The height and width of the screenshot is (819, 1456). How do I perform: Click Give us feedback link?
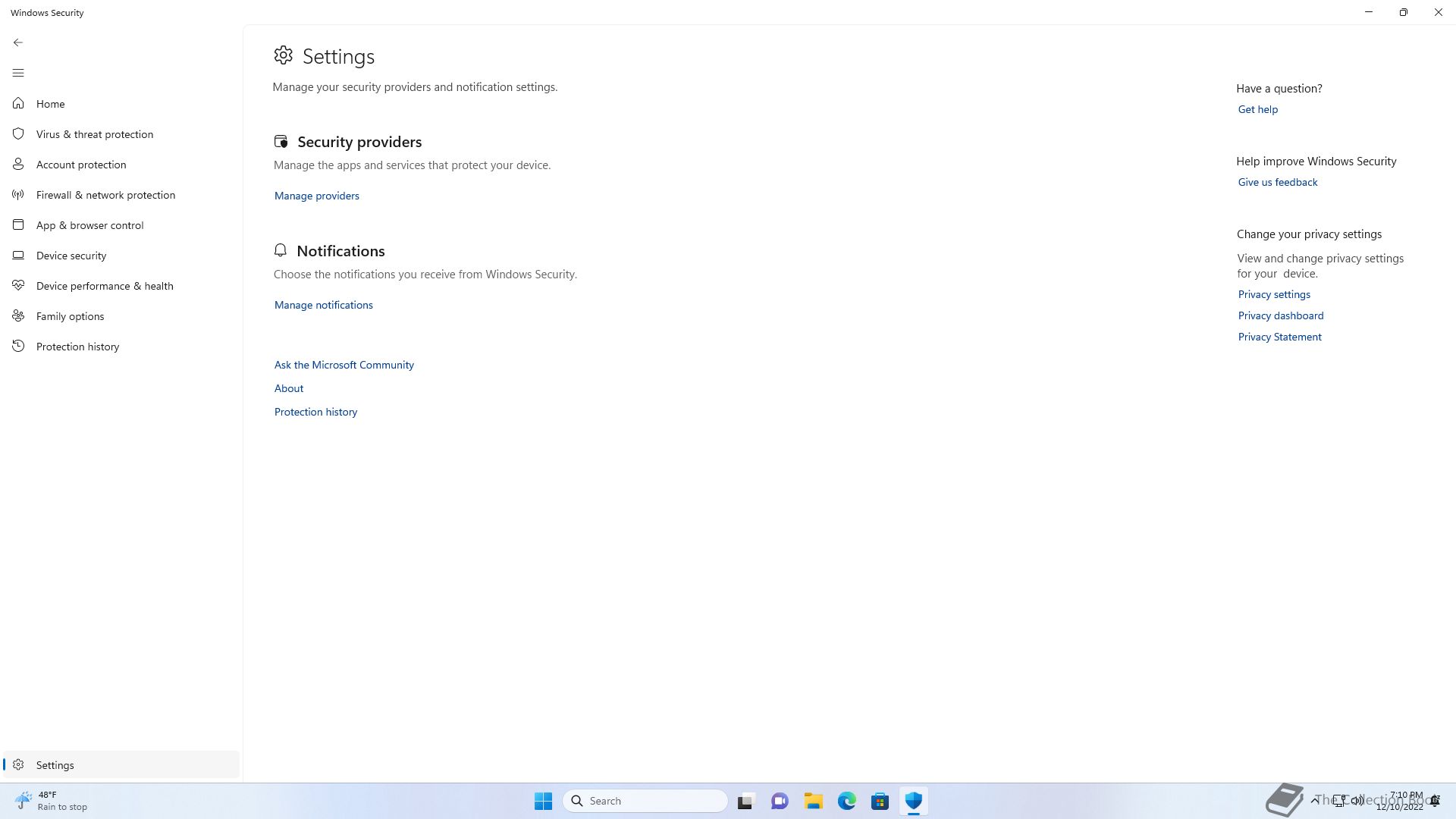[x=1277, y=182]
